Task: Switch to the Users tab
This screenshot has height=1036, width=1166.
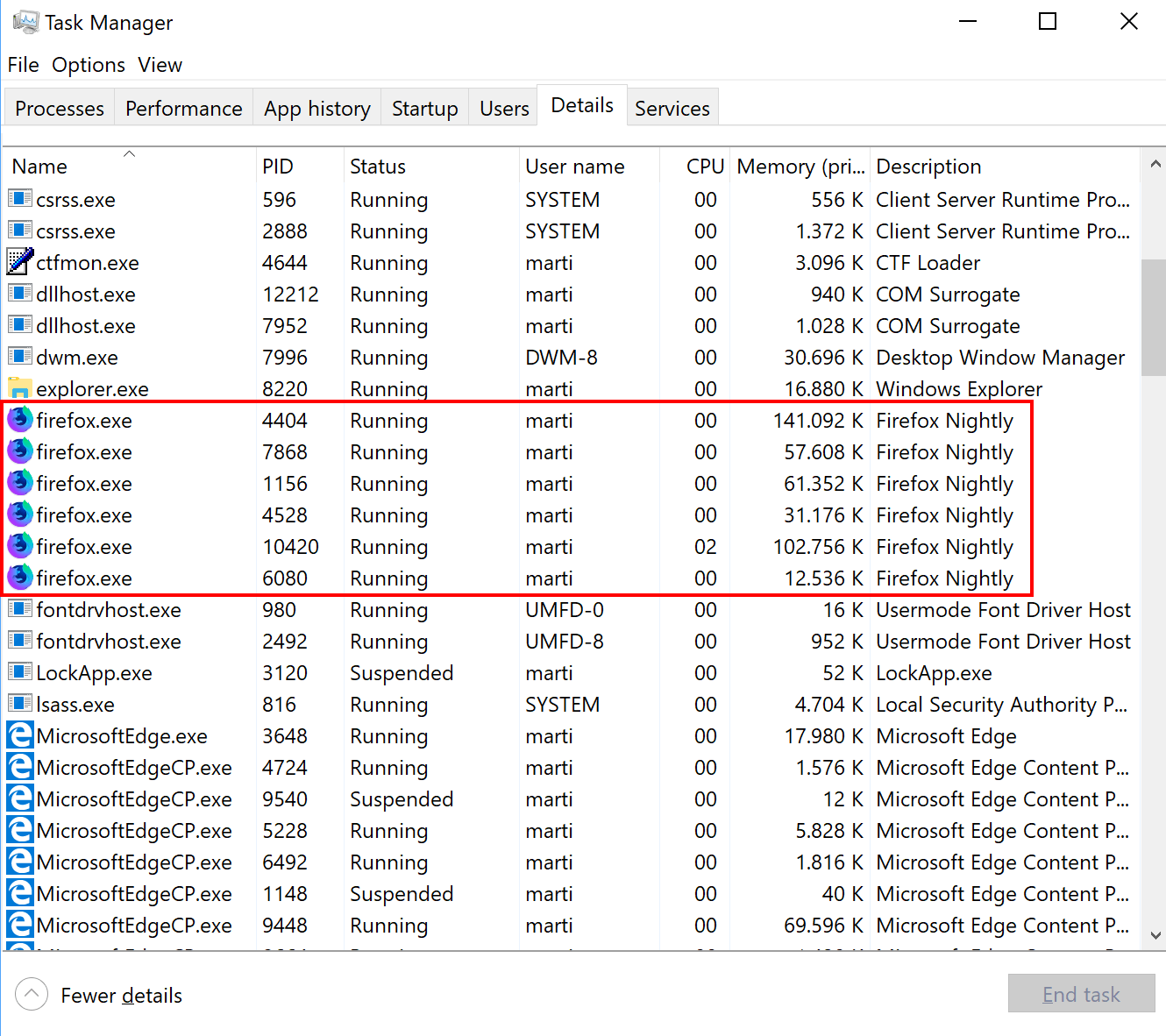Action: [x=504, y=108]
